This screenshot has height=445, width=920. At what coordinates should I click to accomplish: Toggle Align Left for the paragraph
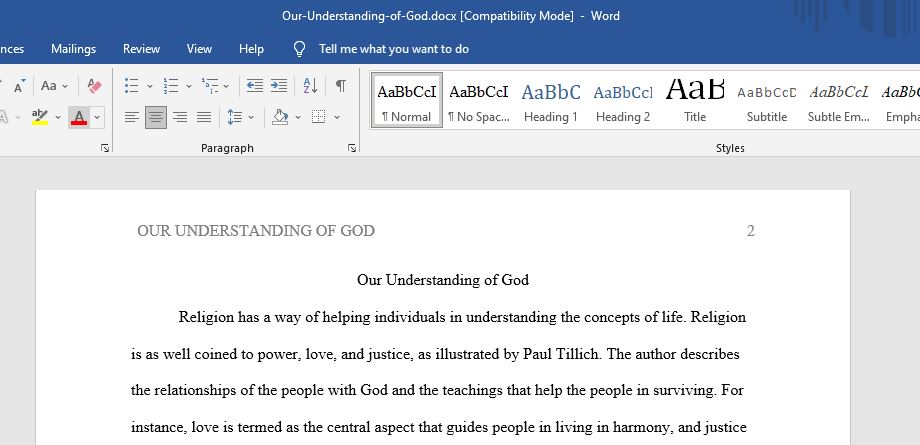tap(132, 117)
